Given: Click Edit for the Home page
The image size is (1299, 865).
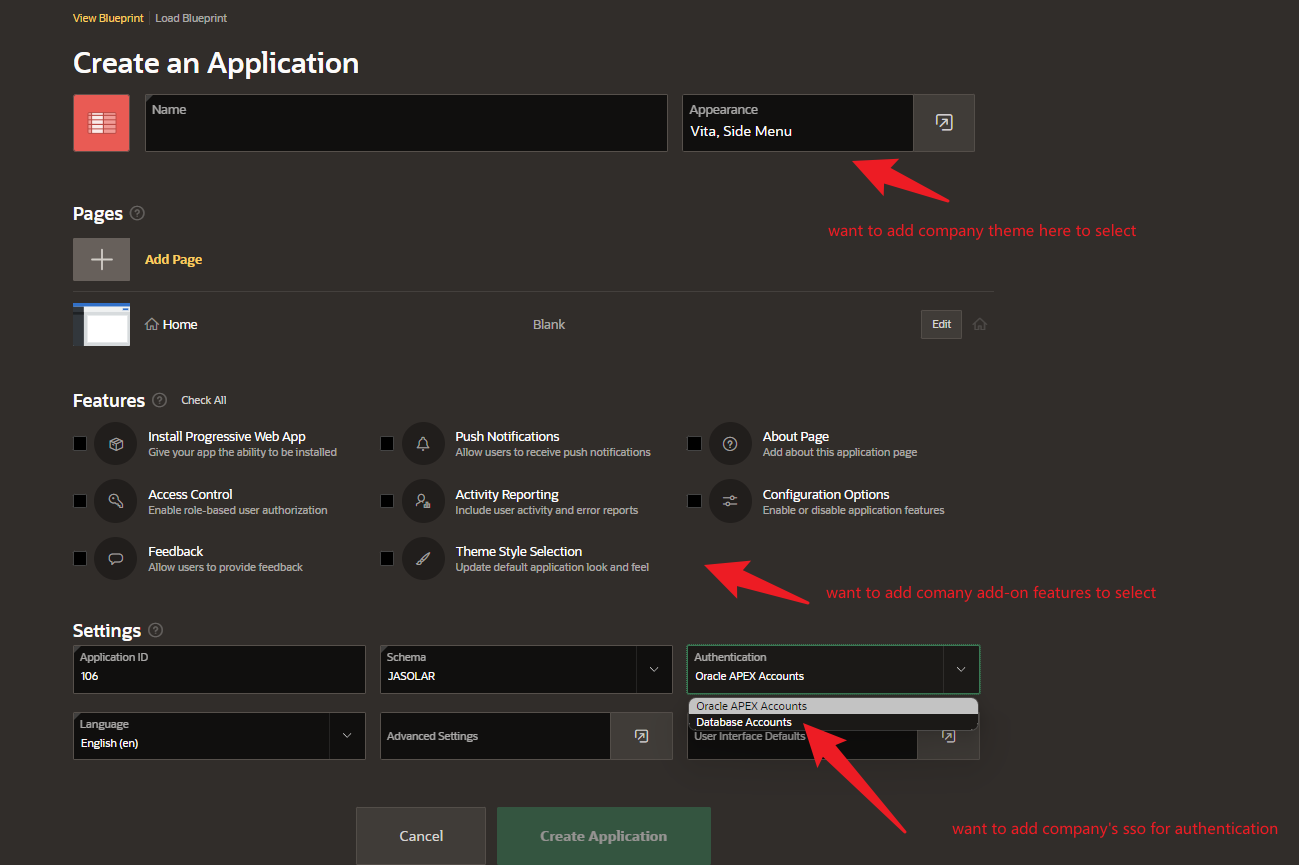Looking at the screenshot, I should point(940,324).
